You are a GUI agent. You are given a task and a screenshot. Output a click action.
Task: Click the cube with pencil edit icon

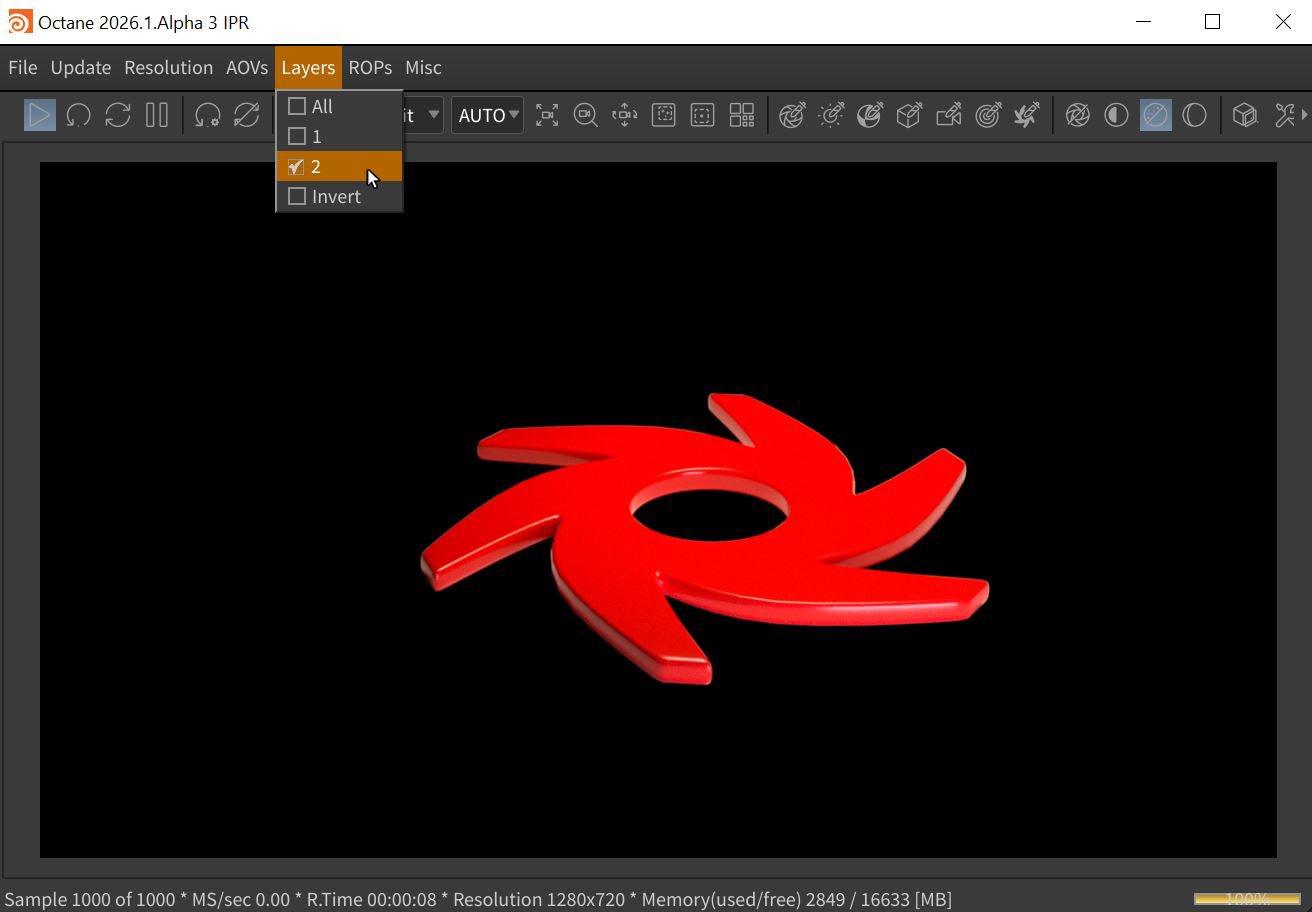pyautogui.click(x=909, y=115)
